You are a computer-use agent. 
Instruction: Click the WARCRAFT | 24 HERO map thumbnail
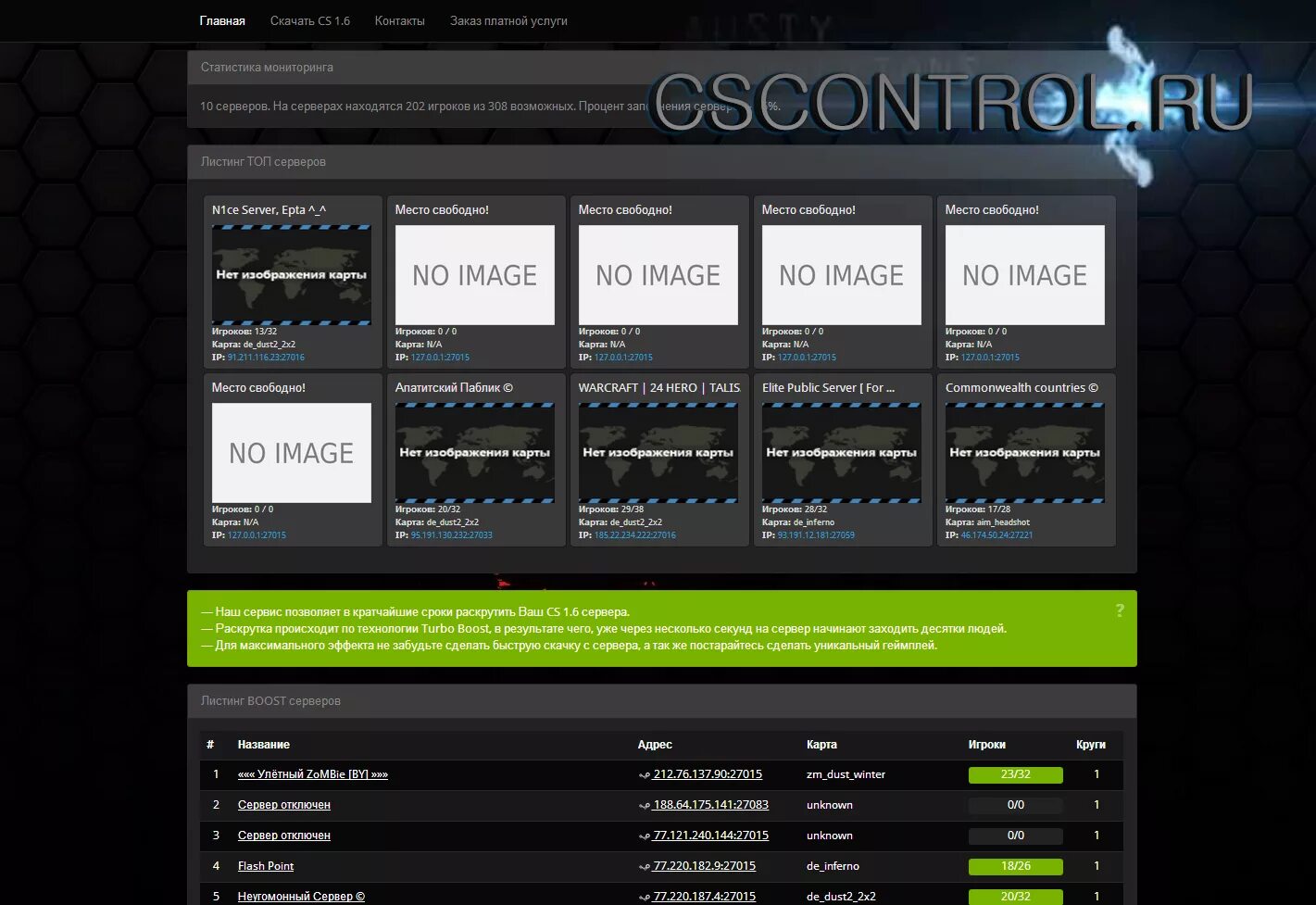pos(658,453)
